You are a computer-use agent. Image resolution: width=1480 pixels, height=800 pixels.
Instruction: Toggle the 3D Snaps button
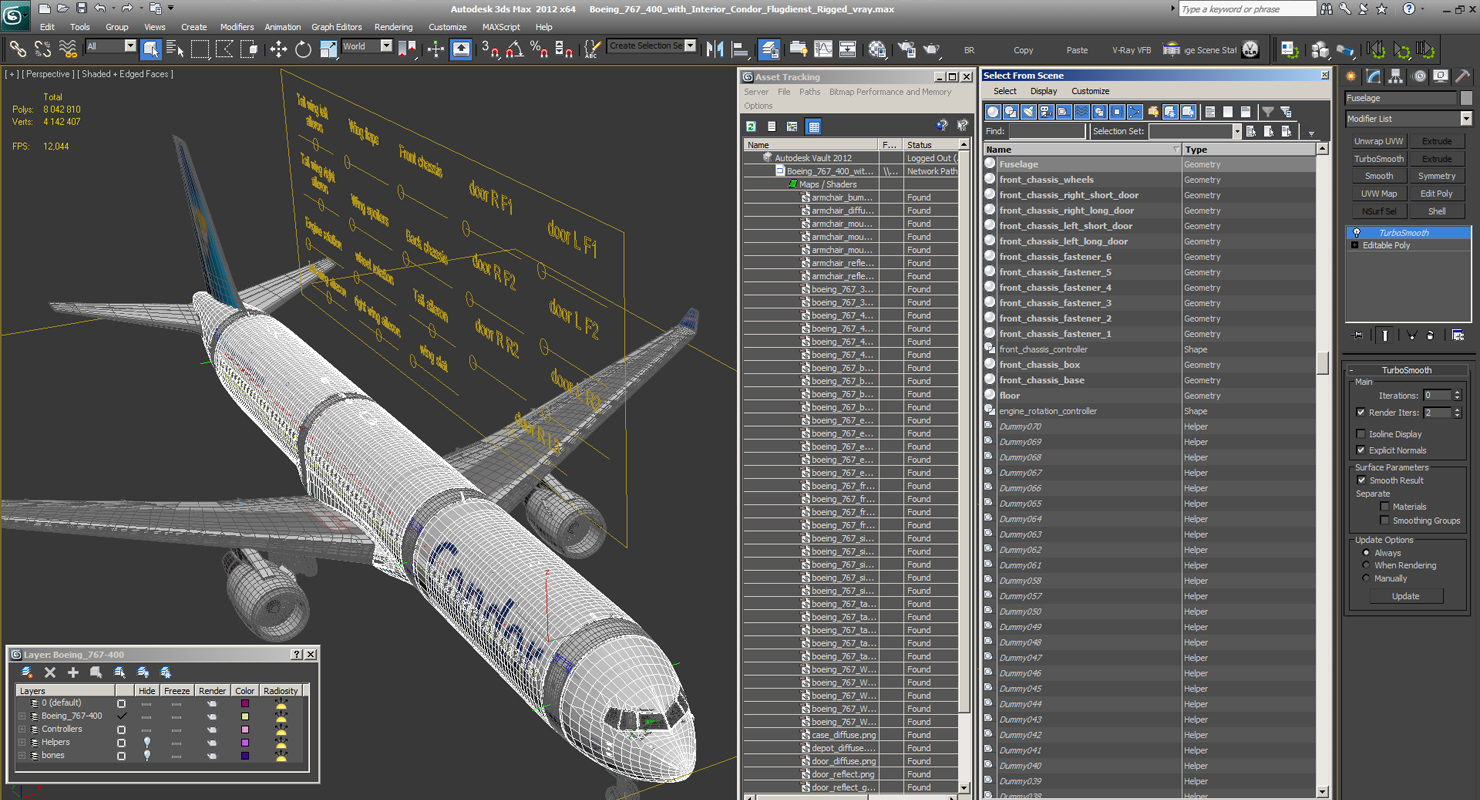click(490, 49)
